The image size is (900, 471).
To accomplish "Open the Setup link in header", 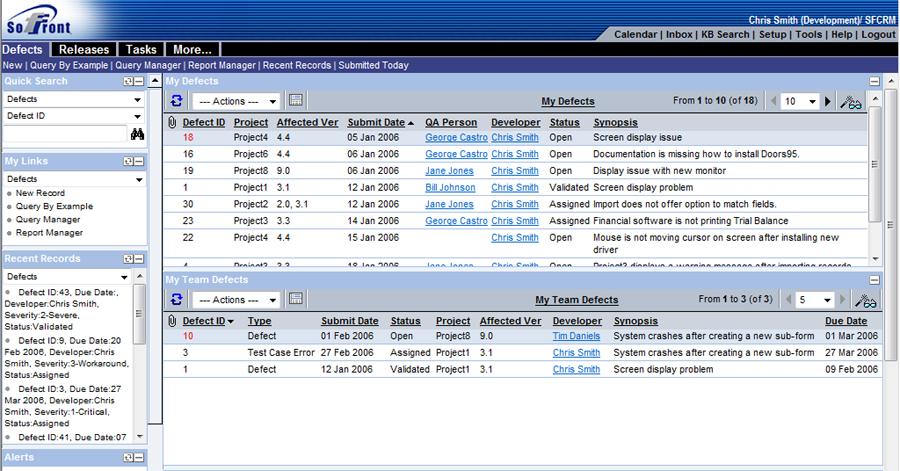I will click(x=773, y=34).
